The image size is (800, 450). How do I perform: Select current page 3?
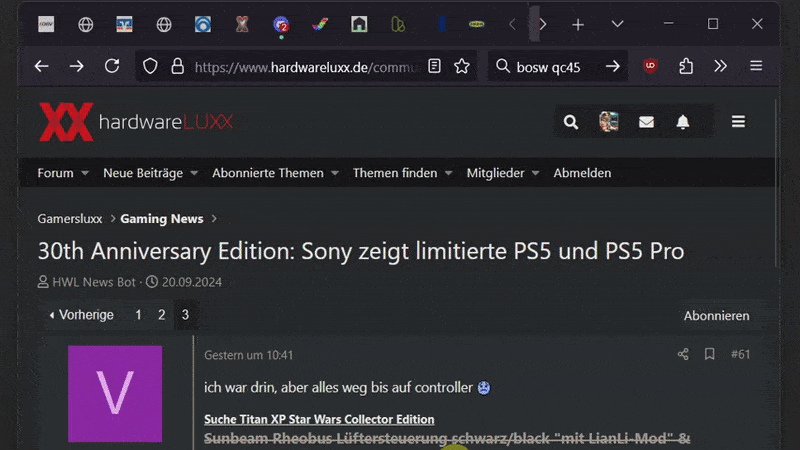[x=185, y=315]
